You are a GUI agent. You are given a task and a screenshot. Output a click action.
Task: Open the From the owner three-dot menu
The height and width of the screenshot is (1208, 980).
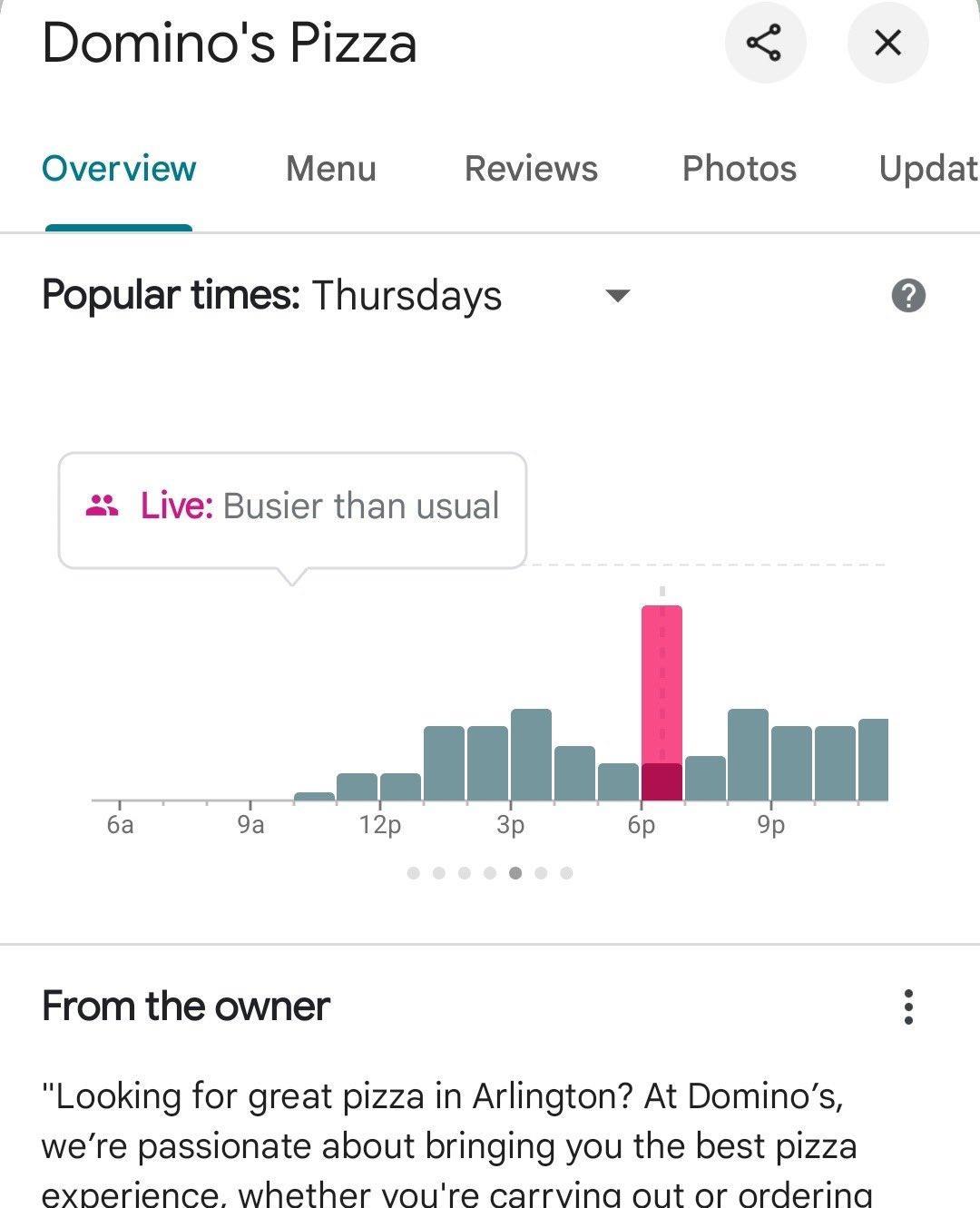[x=908, y=1007]
